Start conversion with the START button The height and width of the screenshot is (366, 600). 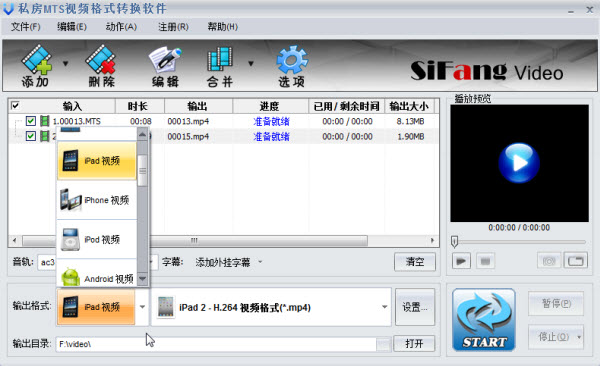484,320
